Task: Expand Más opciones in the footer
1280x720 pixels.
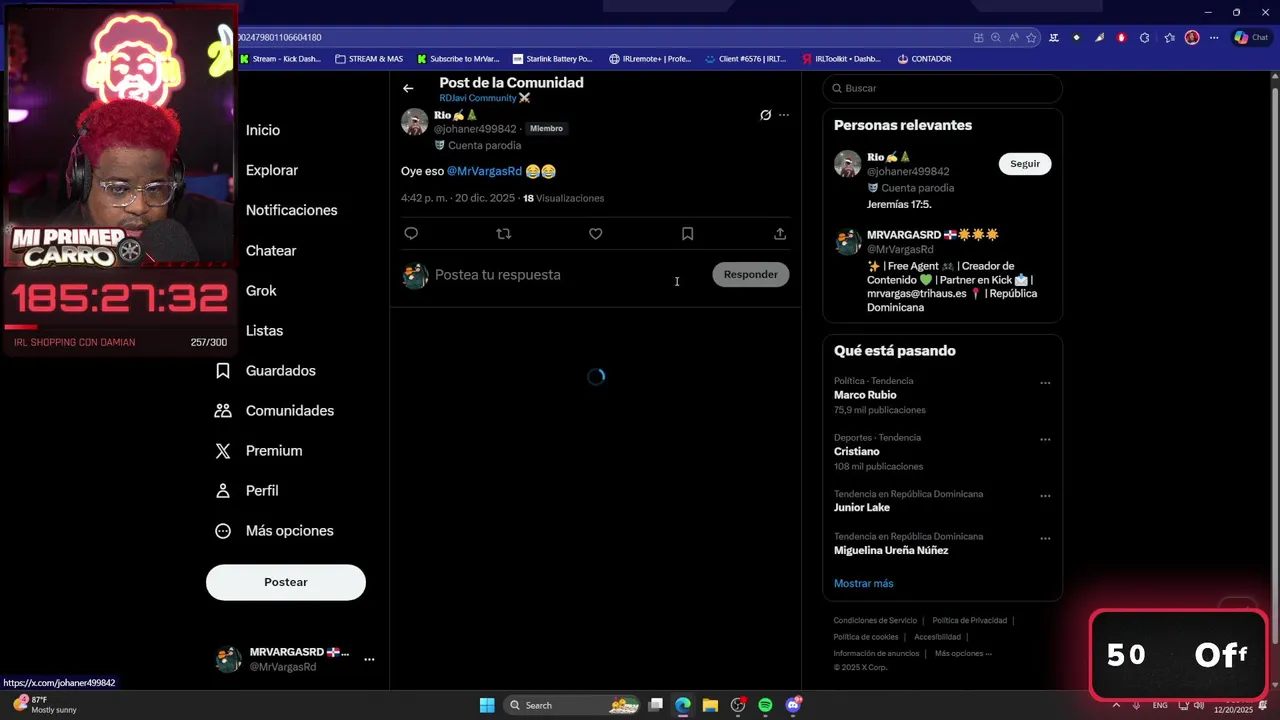Action: [964, 654]
